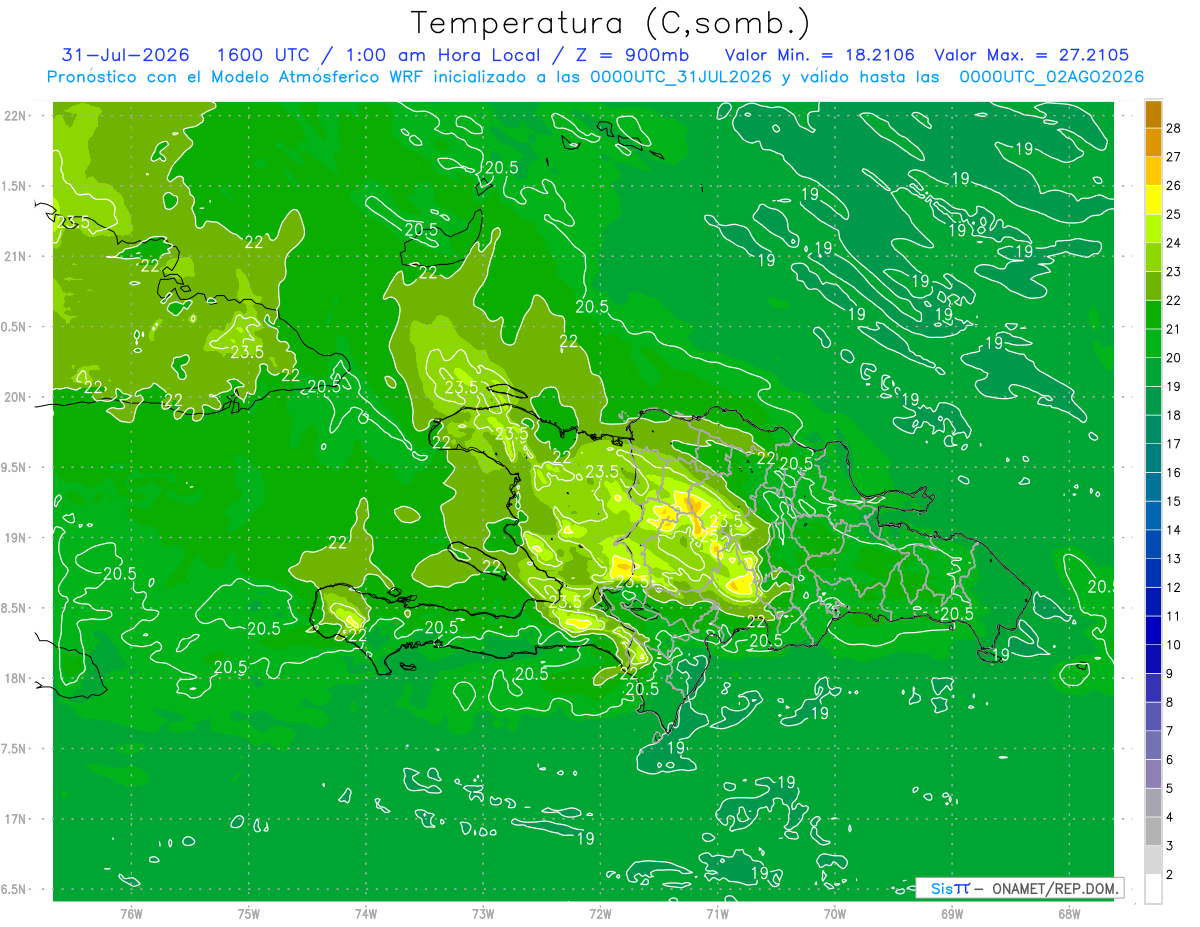Click the init time "0000UTC_31JUL2026"
Viewport: 1200px width, 927px height.
(x=680, y=77)
